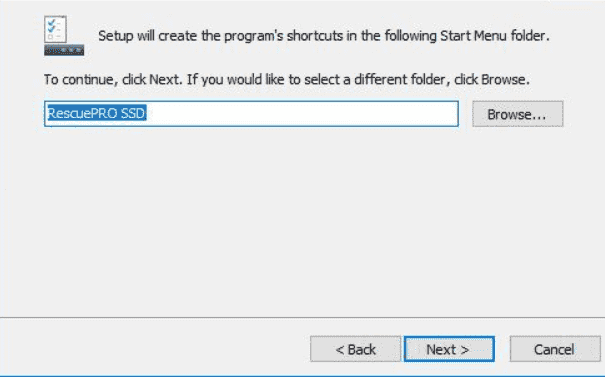Click the highlighted RescuePRO SSD text
605x379 pixels.
pyautogui.click(x=96, y=113)
